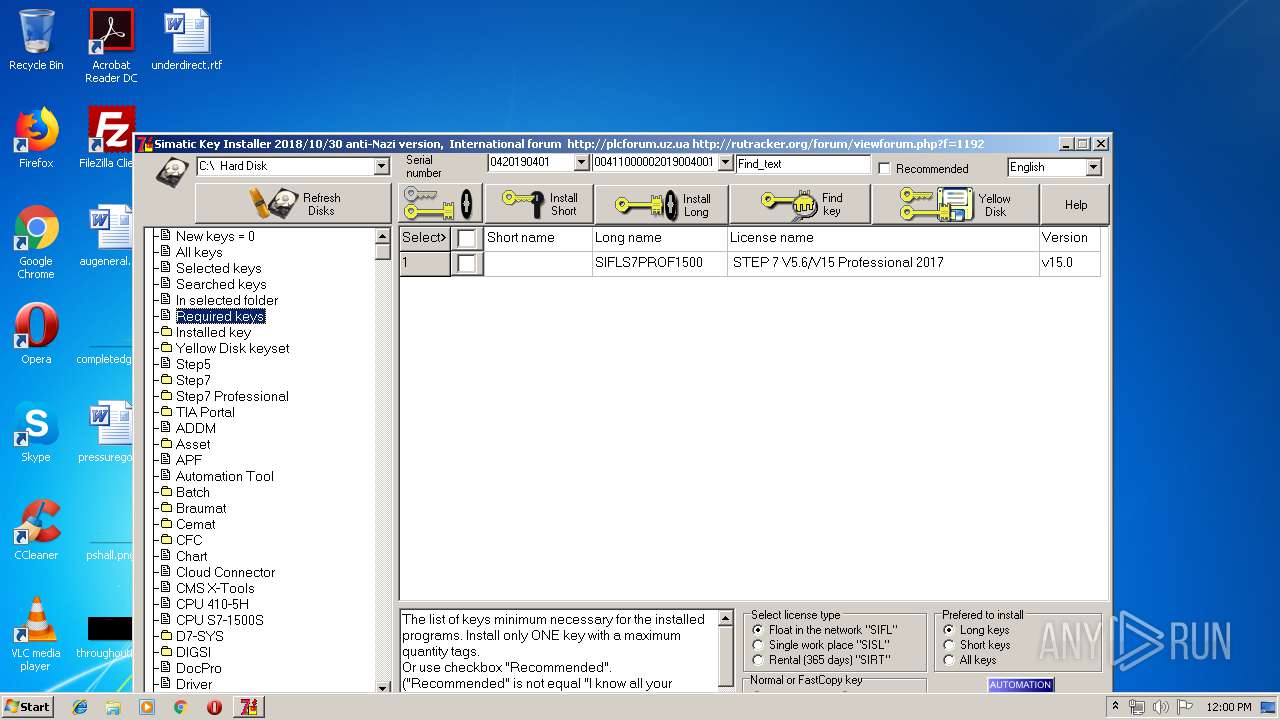The image size is (1280, 720).
Task: Click the Chart folder icon
Action: [x=166, y=556]
